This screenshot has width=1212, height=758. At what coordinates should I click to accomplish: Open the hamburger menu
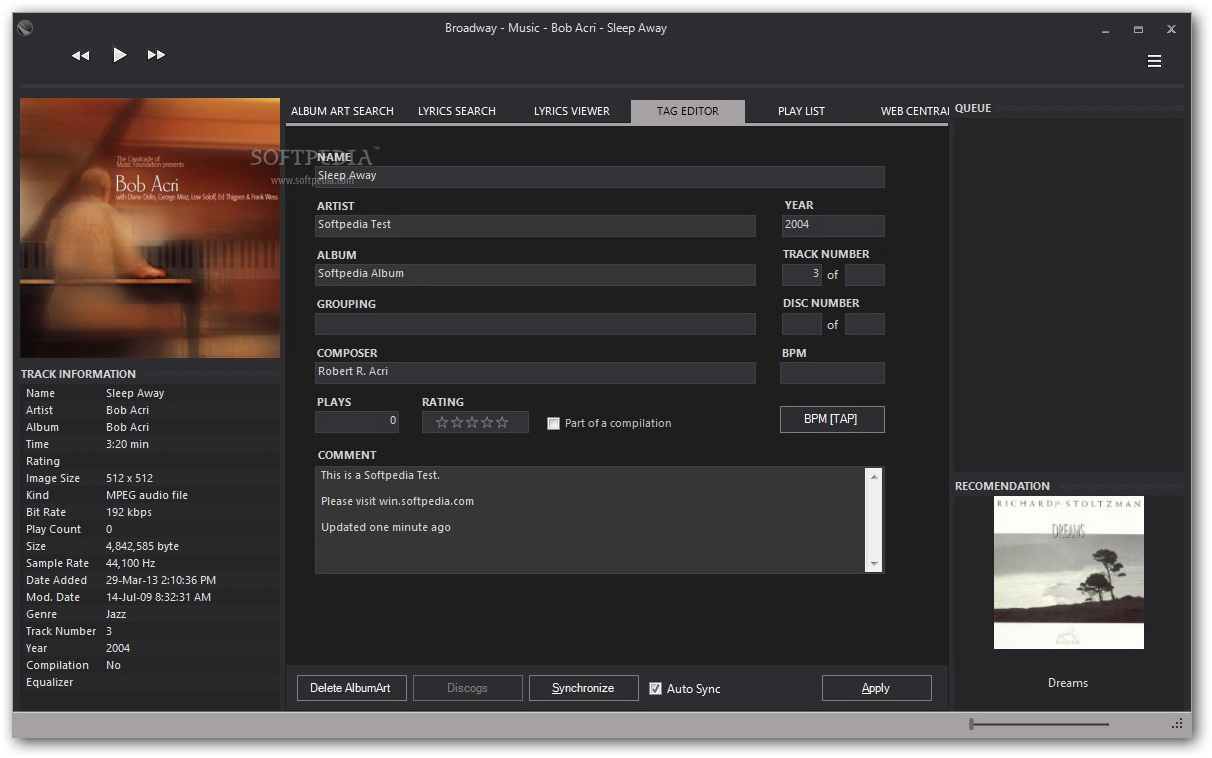tap(1154, 61)
